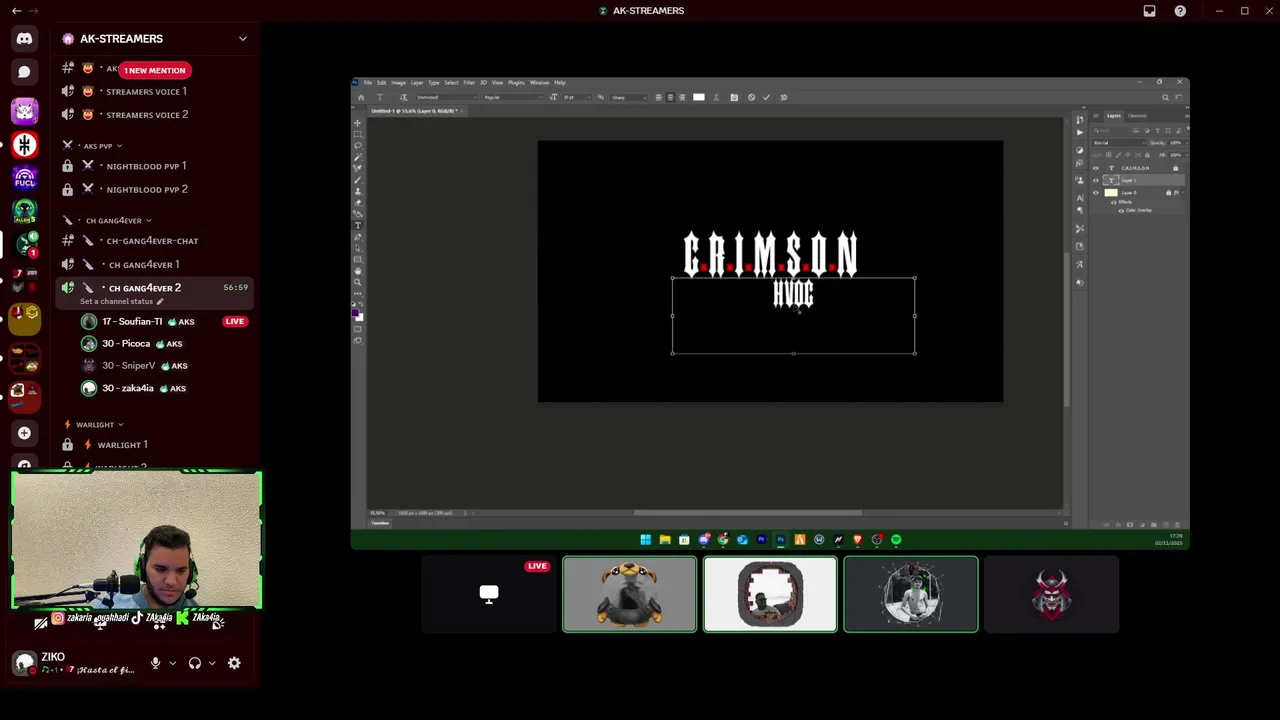The height and width of the screenshot is (720, 1280).
Task: Jump to 1 NEW MENTION
Action: tap(155, 70)
